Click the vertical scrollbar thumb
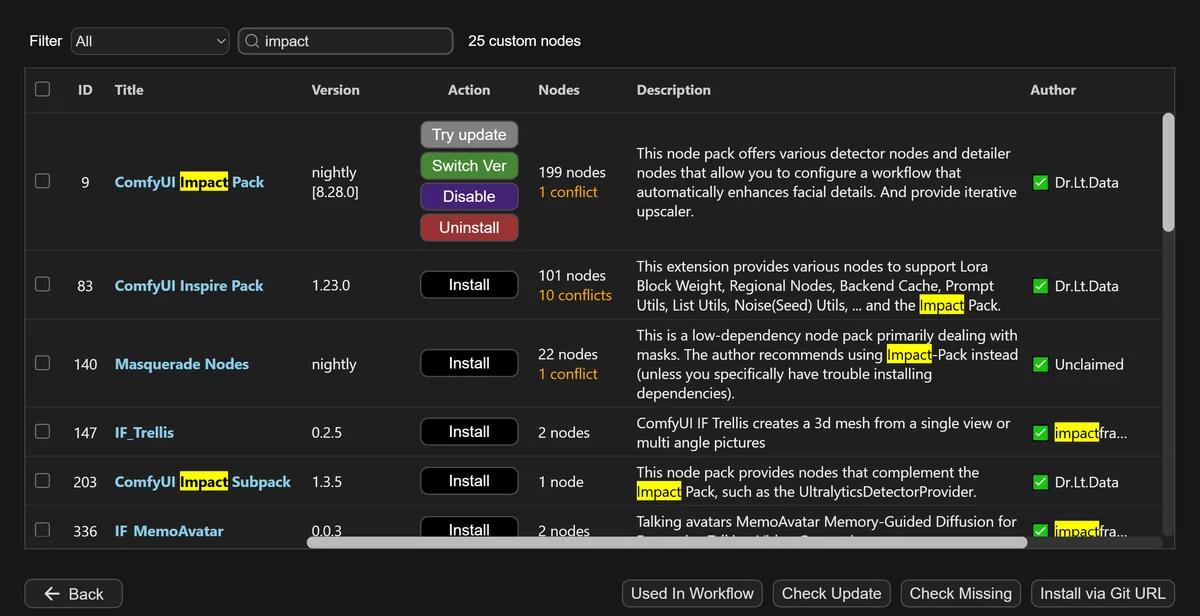 [1168, 172]
